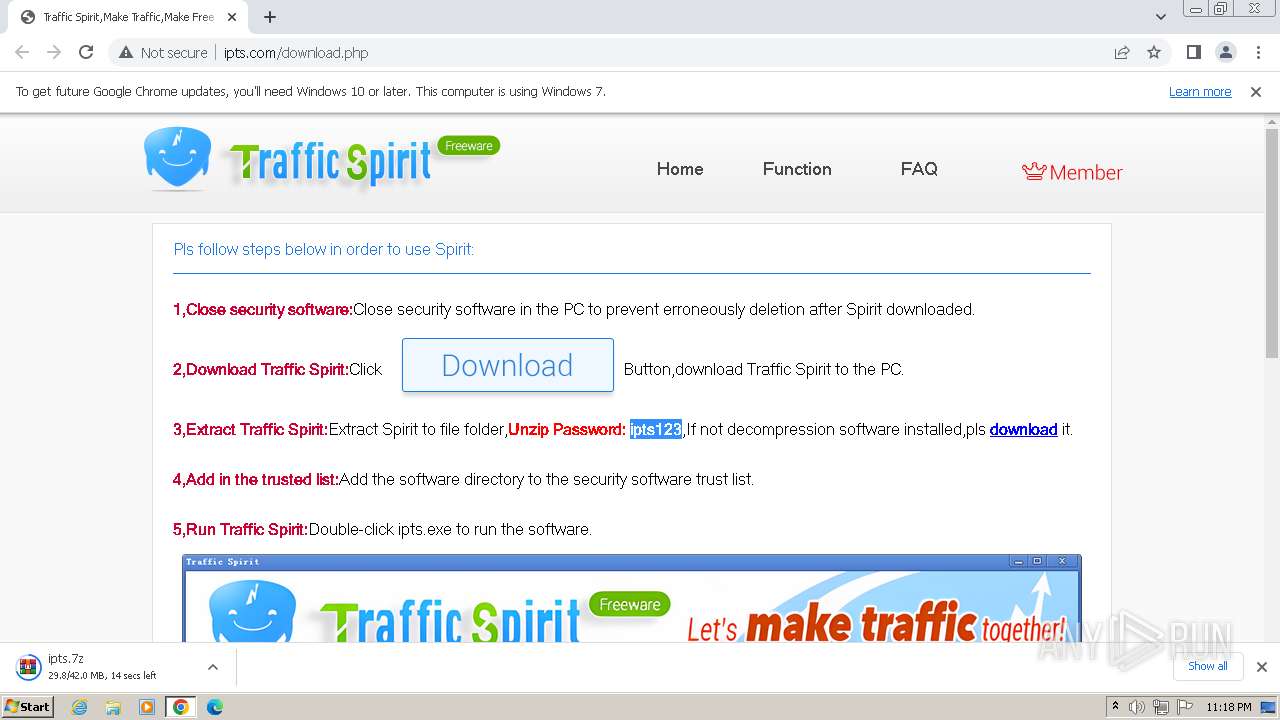
Task: Open File Explorer from the taskbar
Action: point(113,707)
